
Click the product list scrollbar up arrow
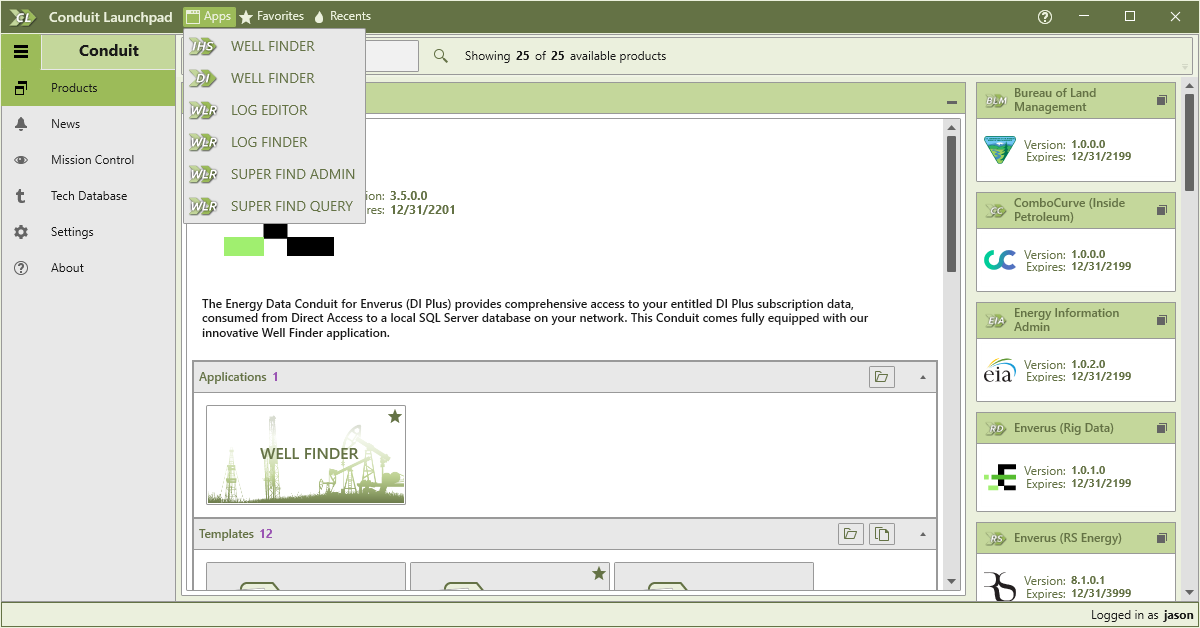pyautogui.click(x=1189, y=87)
